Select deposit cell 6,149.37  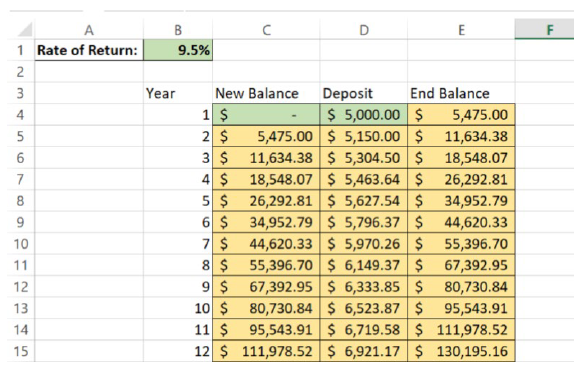(364, 265)
